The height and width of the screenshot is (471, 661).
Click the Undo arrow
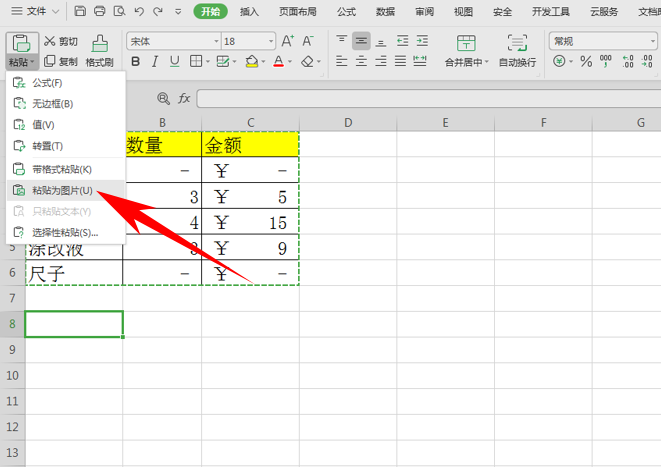[139, 11]
